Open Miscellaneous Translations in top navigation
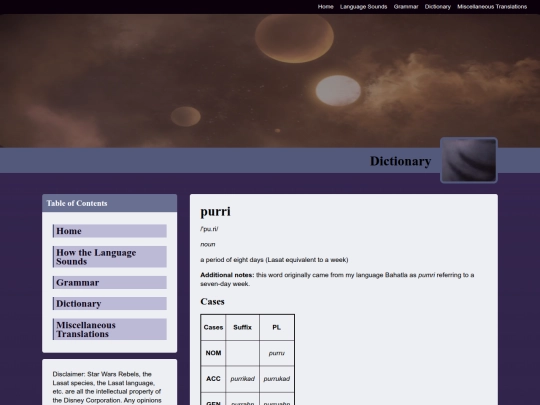The image size is (540, 405). click(x=492, y=7)
